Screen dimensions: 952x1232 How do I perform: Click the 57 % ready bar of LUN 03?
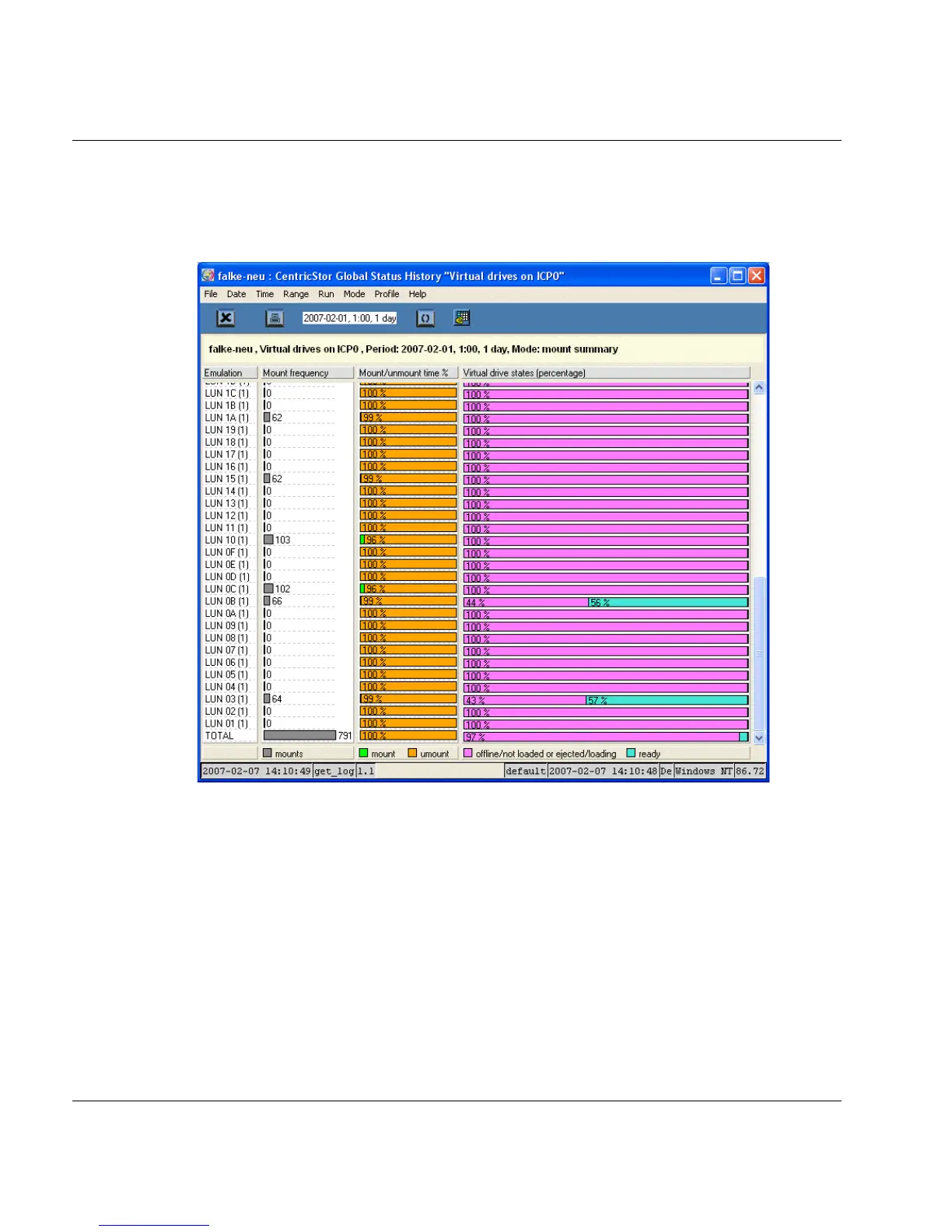pyautogui.click(x=667, y=700)
